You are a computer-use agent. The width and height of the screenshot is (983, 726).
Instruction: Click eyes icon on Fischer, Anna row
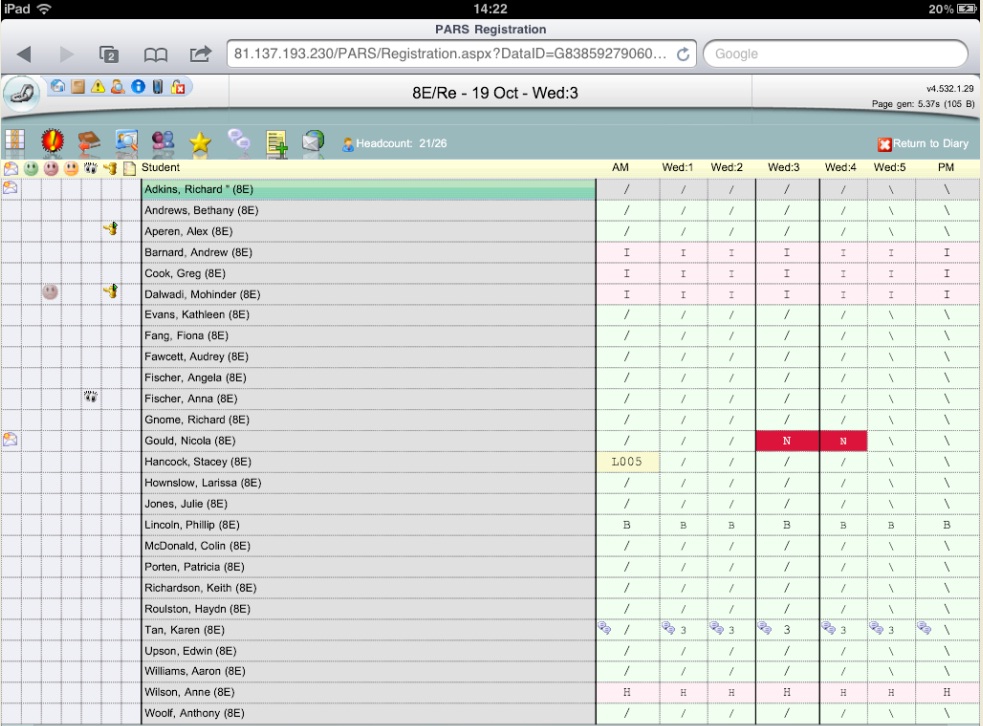click(91, 396)
